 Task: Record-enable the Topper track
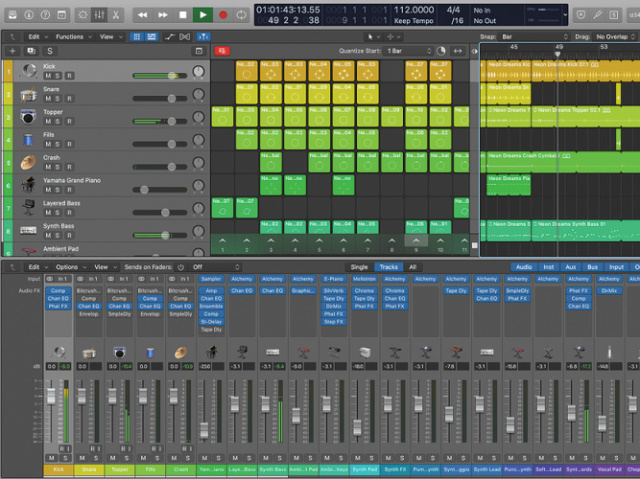70,121
